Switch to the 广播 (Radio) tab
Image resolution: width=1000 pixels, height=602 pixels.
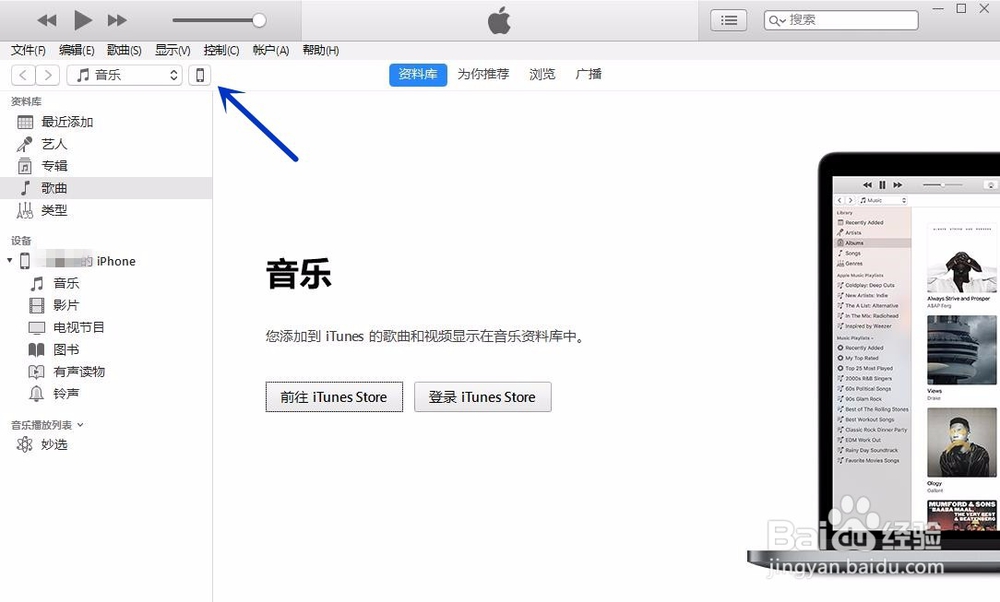pyautogui.click(x=588, y=74)
